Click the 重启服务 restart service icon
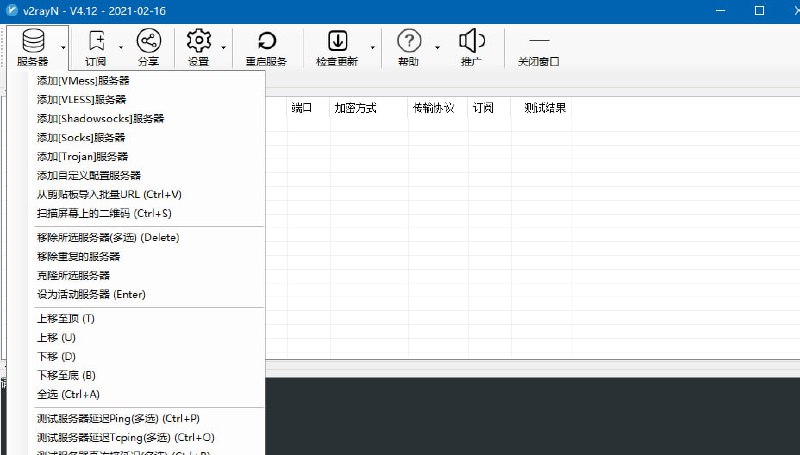 [x=266, y=41]
